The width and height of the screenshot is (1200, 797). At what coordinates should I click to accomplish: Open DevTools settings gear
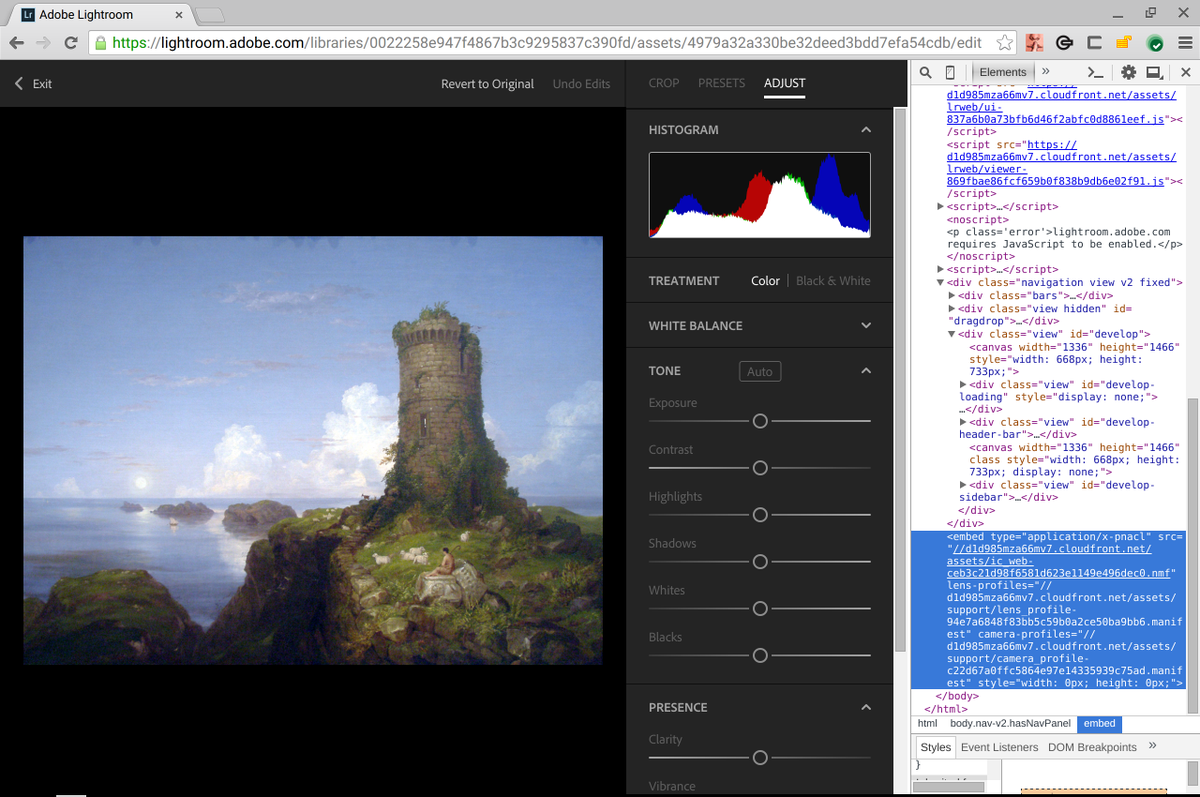[1128, 72]
